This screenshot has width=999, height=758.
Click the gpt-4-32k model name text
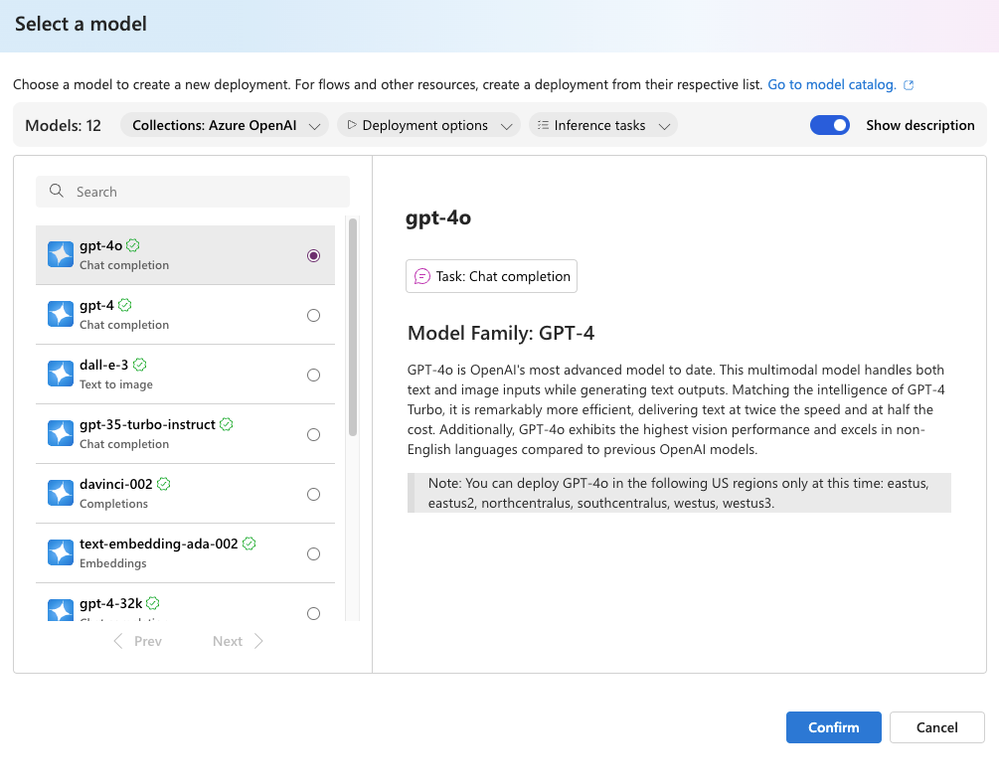[111, 603]
